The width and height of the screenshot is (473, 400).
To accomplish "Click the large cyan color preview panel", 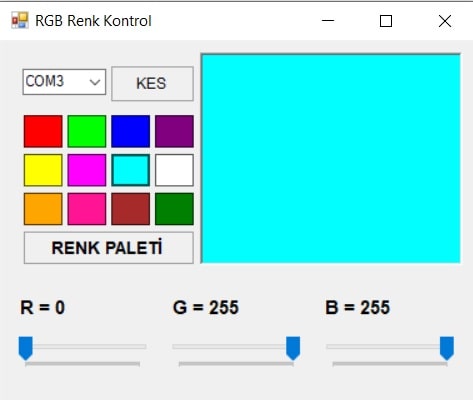I will (331, 158).
